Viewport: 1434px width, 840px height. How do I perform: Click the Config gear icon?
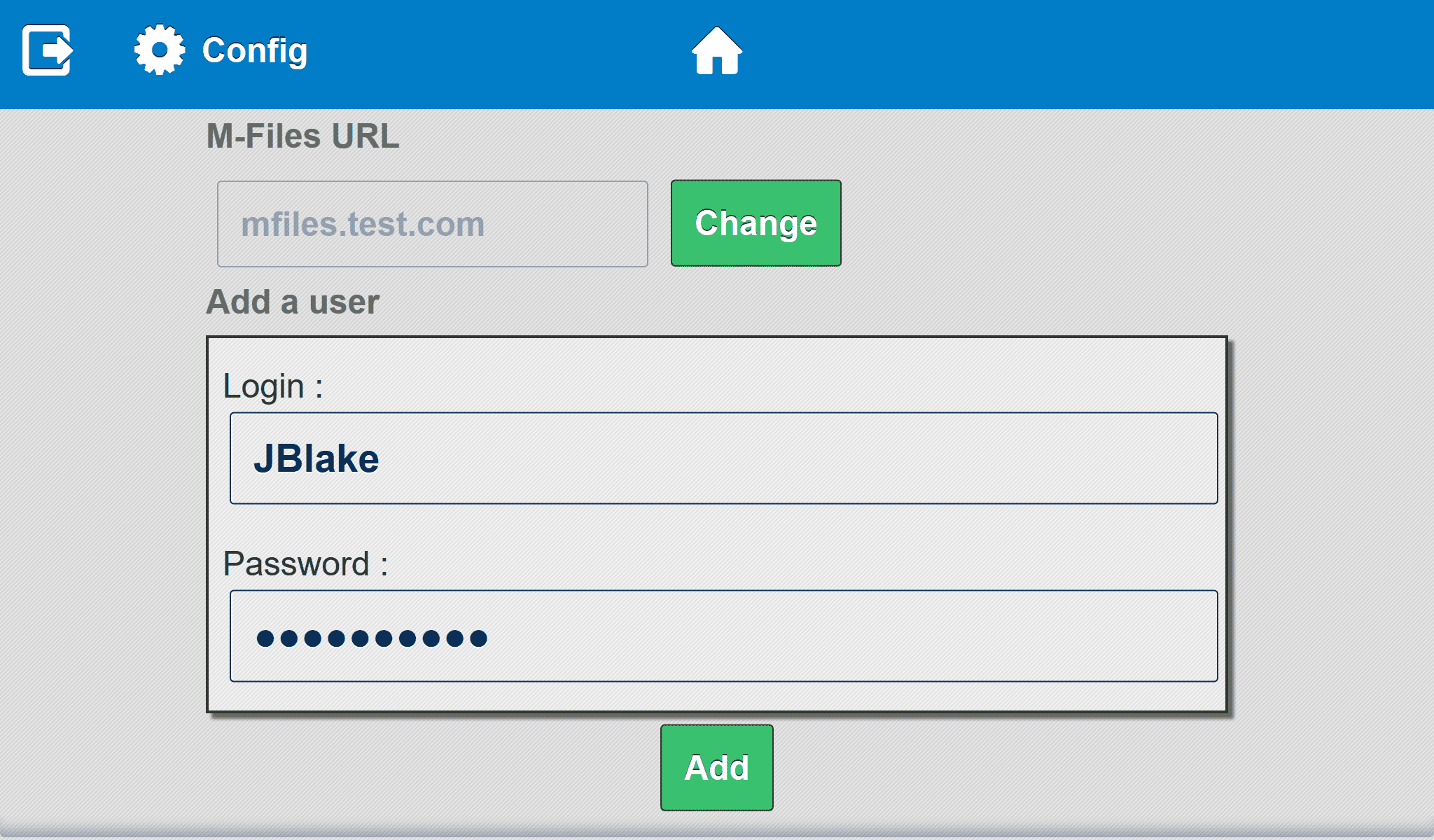[x=160, y=50]
